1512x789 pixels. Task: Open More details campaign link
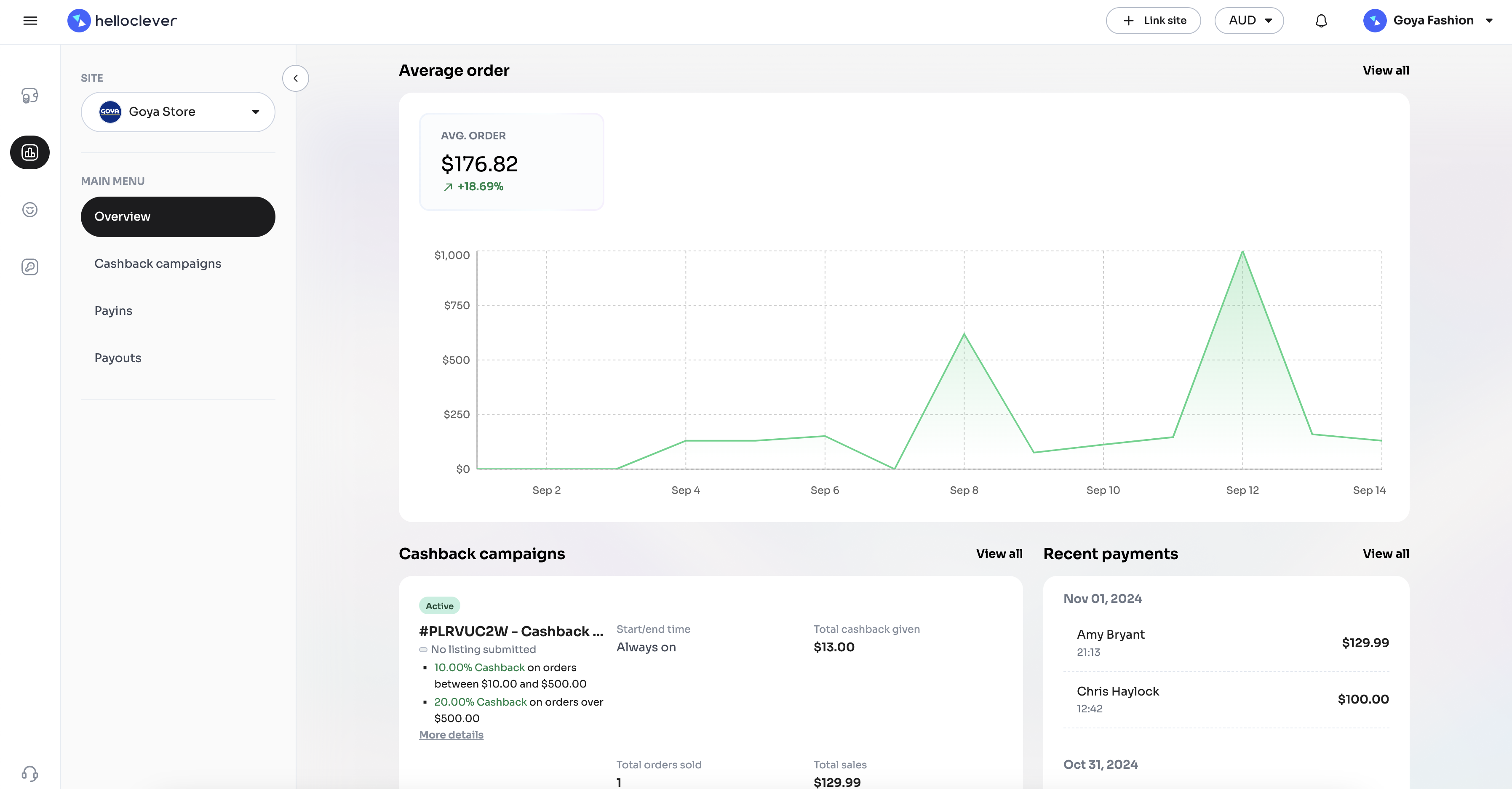pyautogui.click(x=451, y=734)
